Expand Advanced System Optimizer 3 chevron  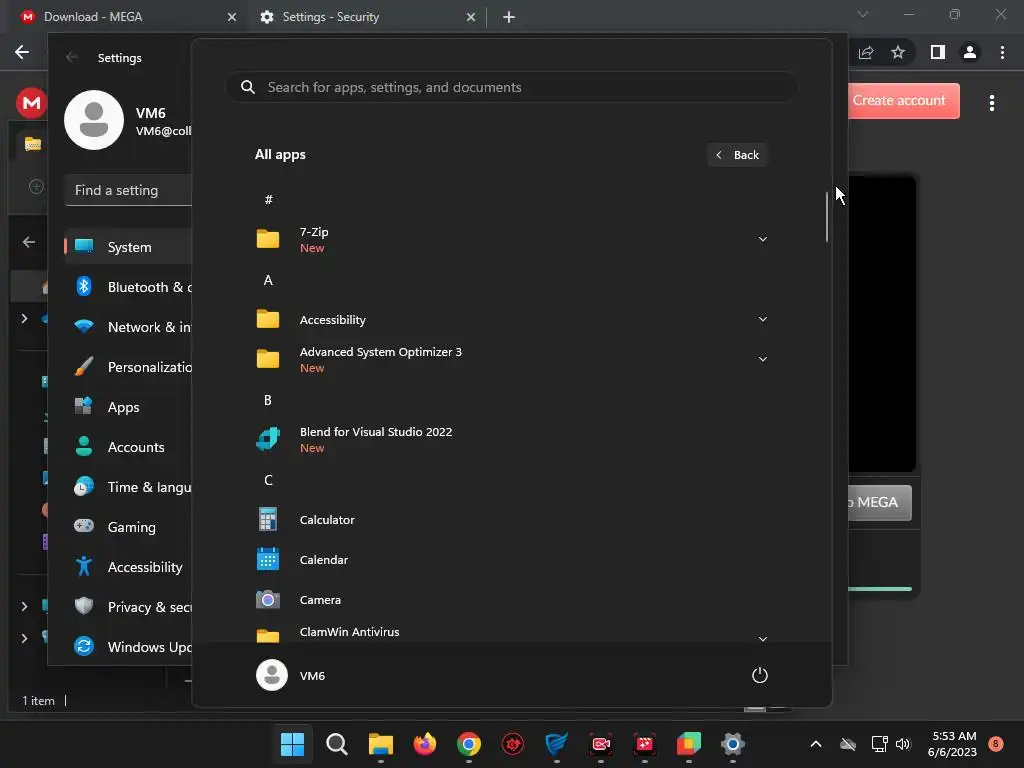tap(763, 359)
